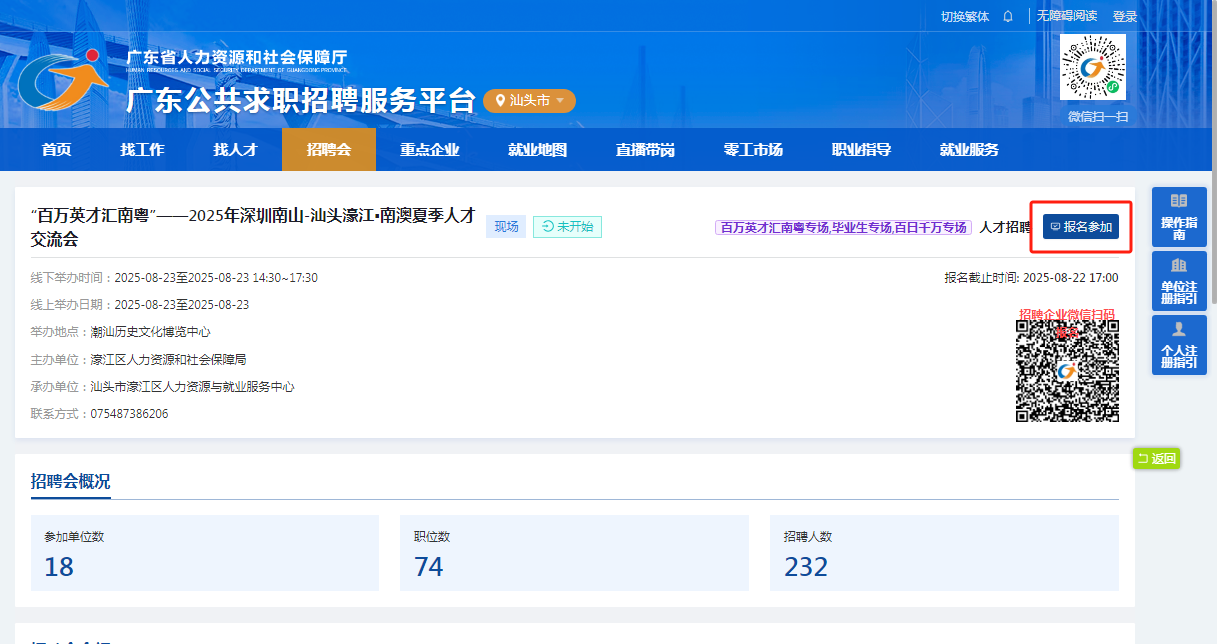The width and height of the screenshot is (1217, 644).
Task: Open the 操作指南 book icon
Action: [1179, 201]
